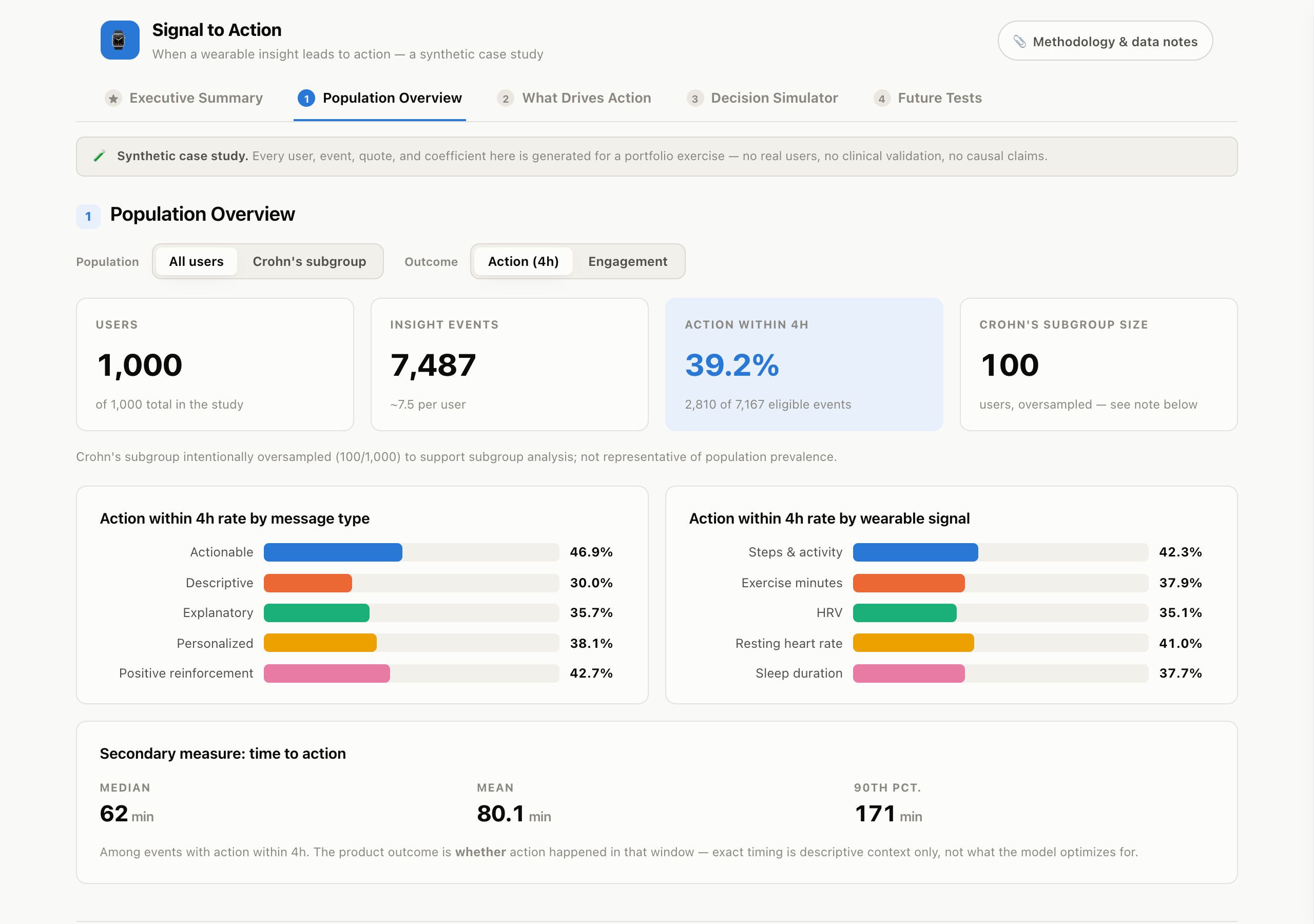This screenshot has height=924, width=1314.
Task: Click the Crohn's Subgroup Size card
Action: tap(1098, 364)
